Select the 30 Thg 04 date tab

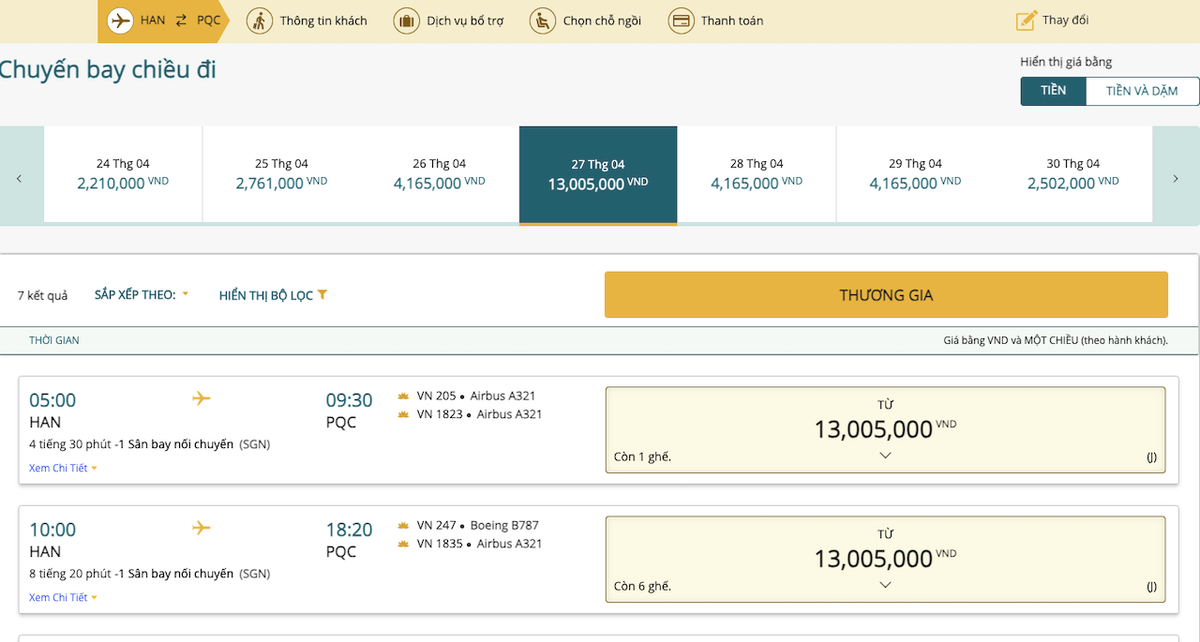tap(1073, 174)
